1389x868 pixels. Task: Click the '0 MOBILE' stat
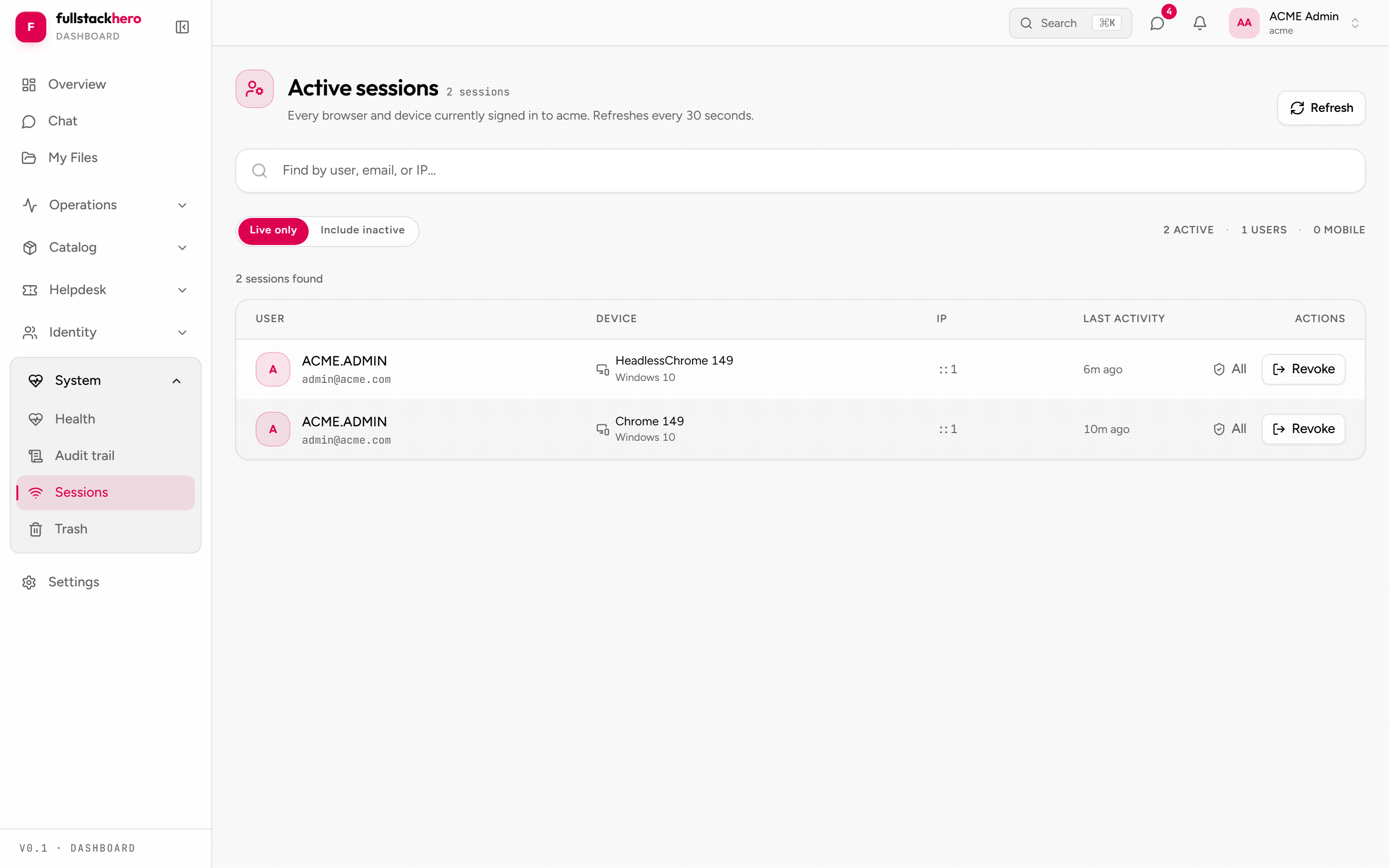pyautogui.click(x=1339, y=230)
